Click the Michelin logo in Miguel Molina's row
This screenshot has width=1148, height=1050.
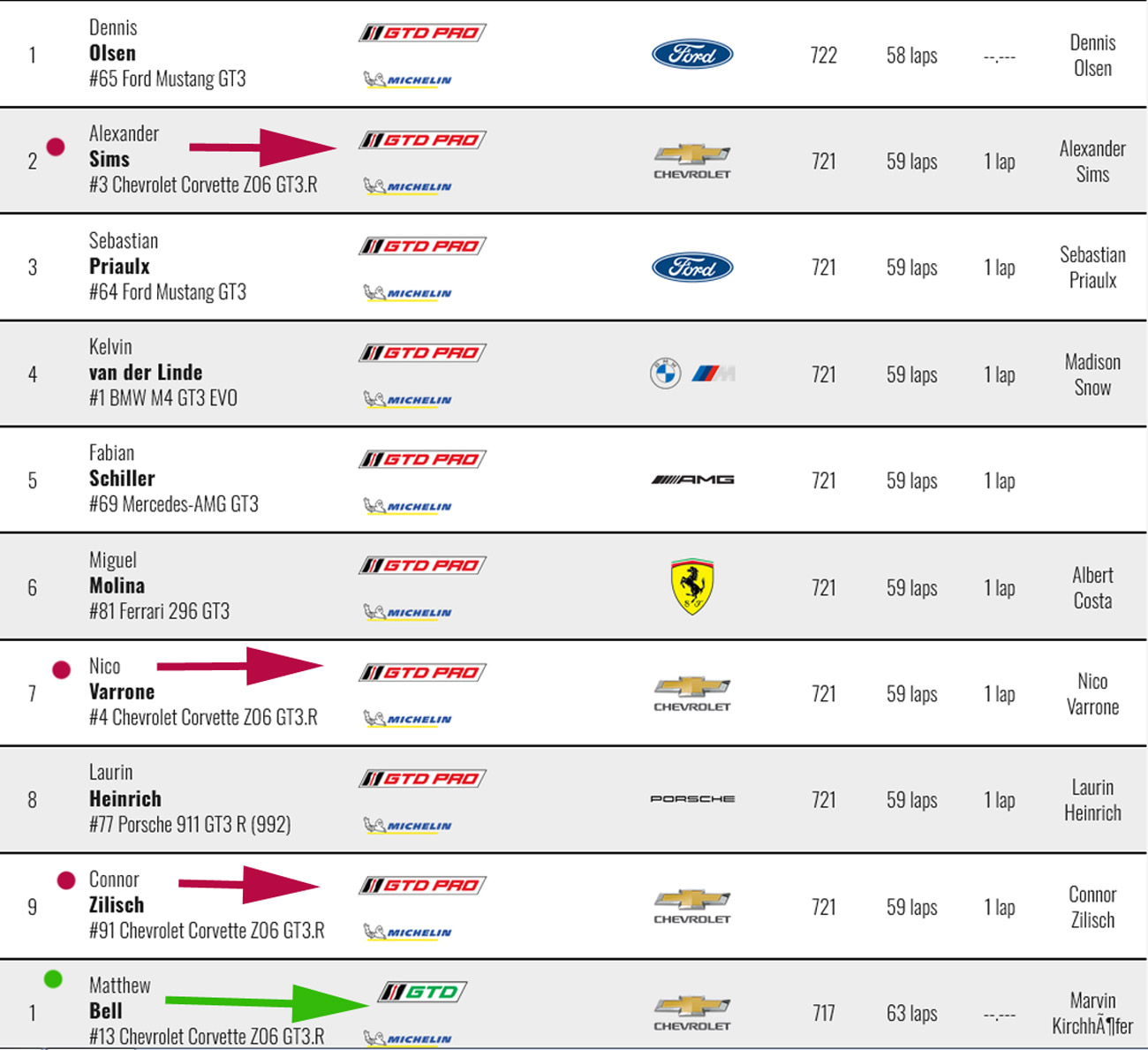[408, 612]
